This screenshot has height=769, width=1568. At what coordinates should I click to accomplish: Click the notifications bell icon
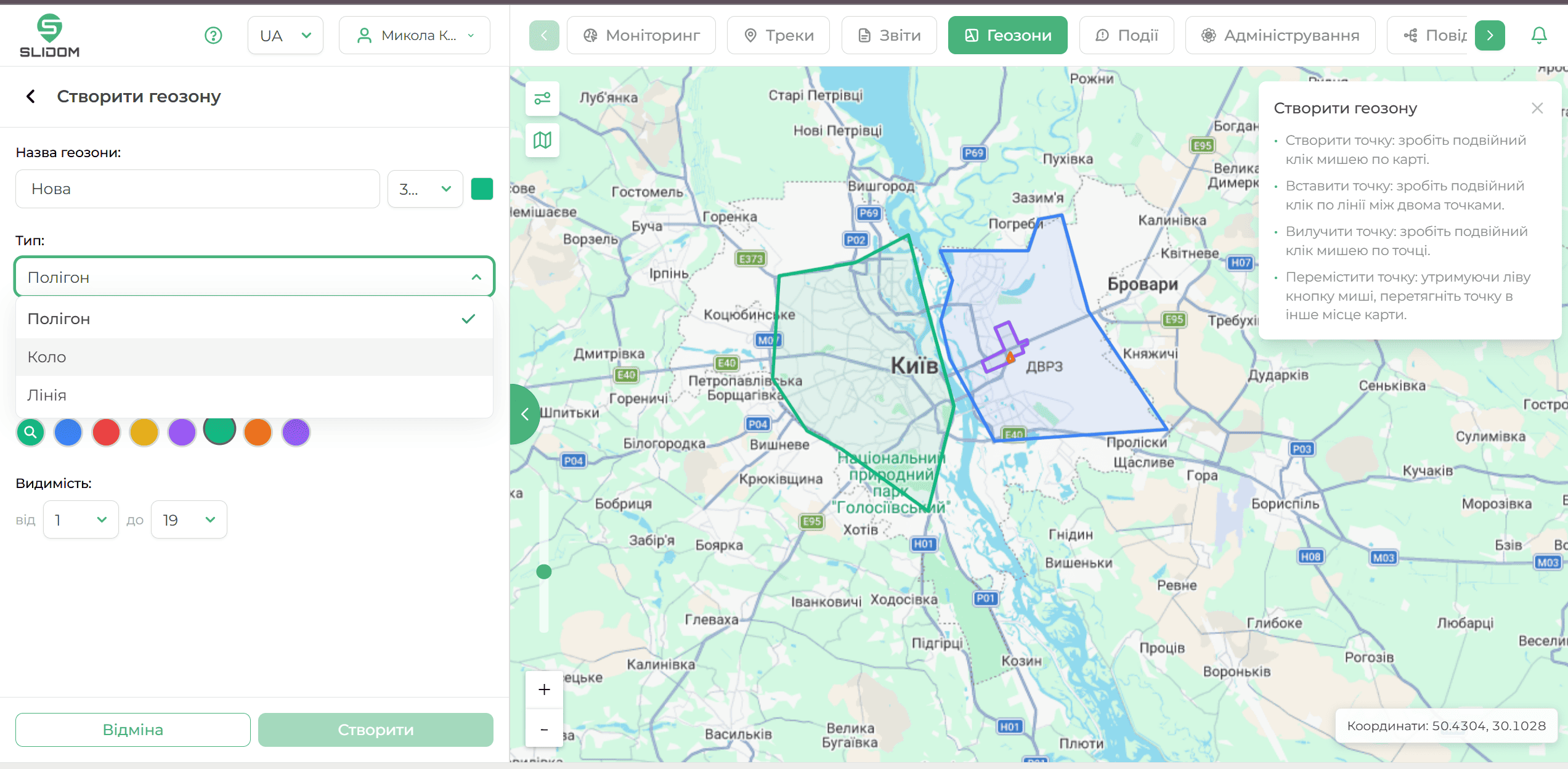(1538, 36)
